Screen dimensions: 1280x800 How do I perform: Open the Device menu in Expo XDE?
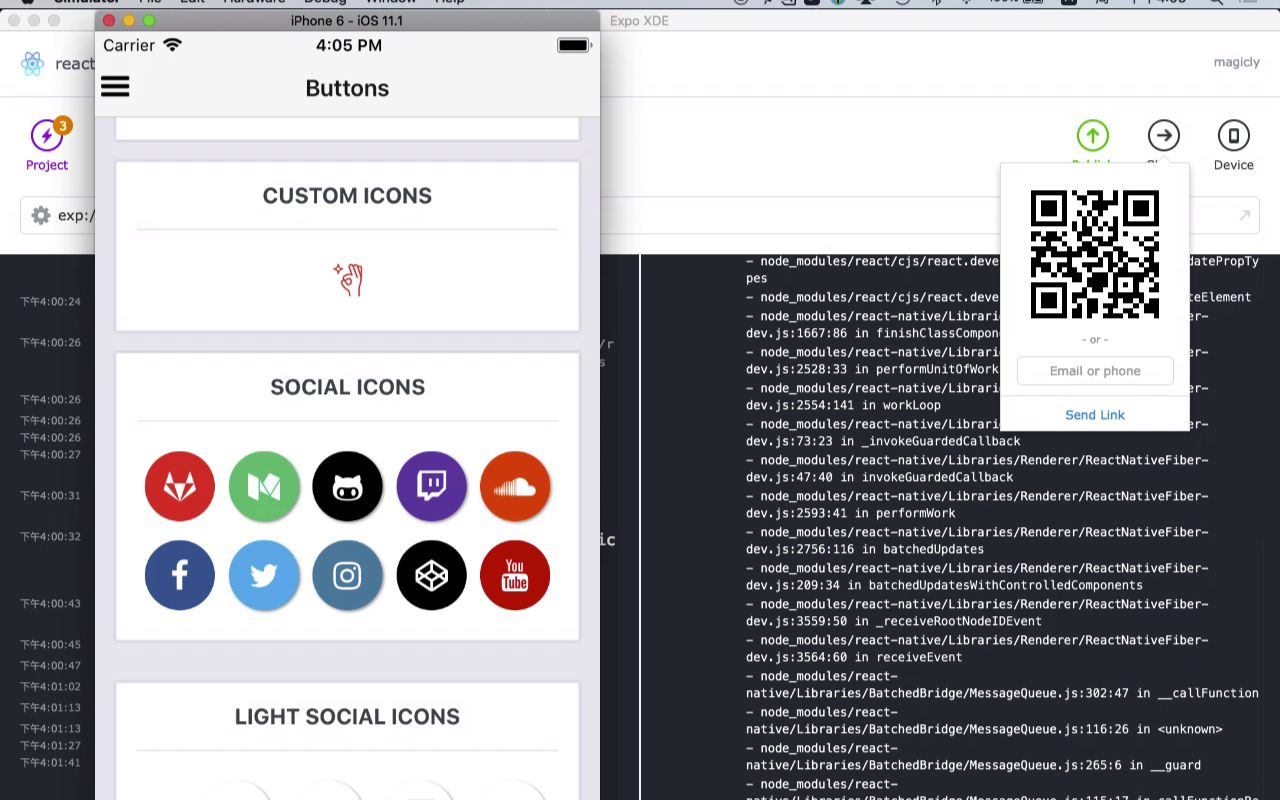tap(1233, 145)
